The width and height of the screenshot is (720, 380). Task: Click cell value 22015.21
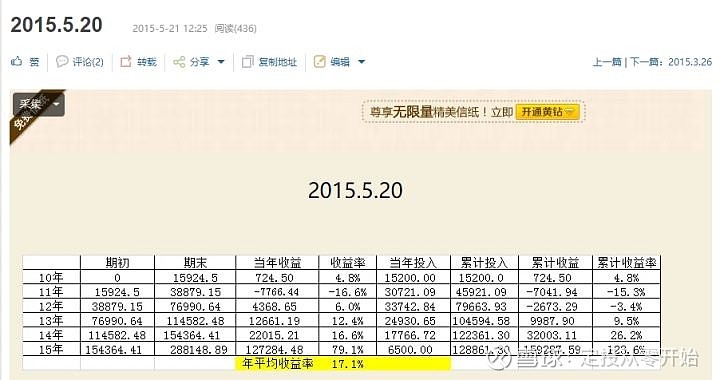tap(274, 335)
